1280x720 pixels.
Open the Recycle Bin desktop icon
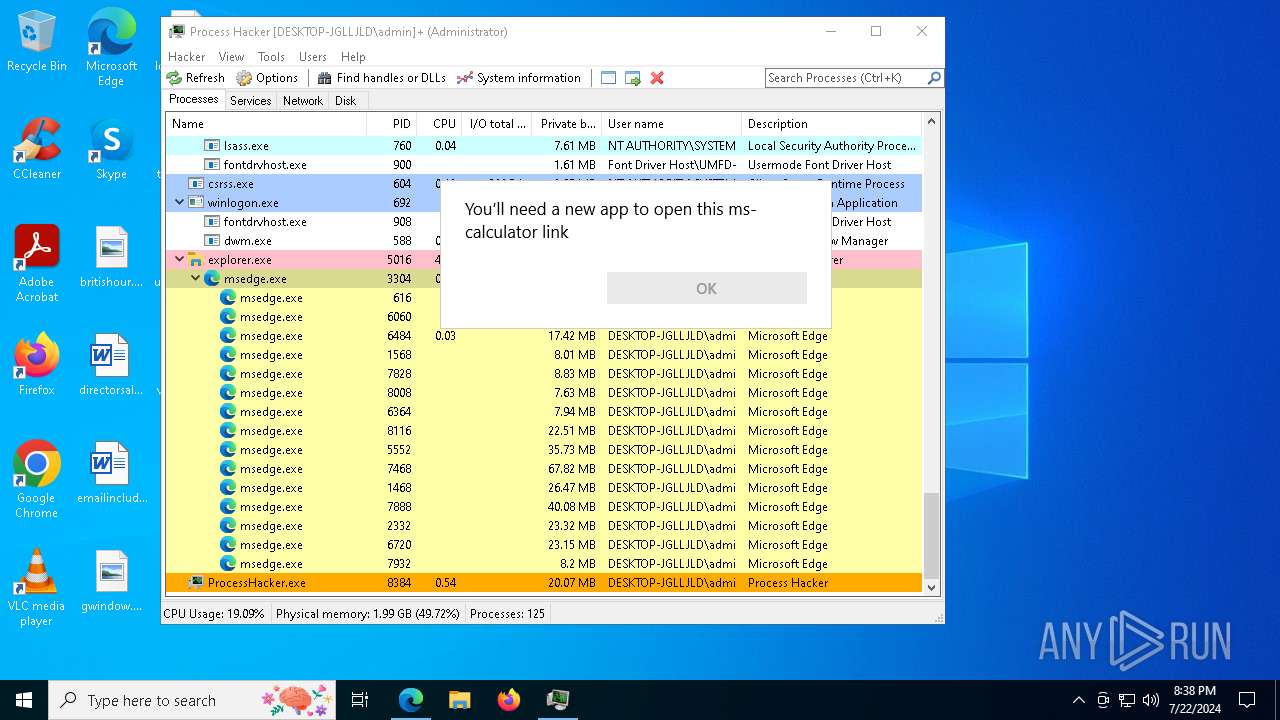point(37,41)
